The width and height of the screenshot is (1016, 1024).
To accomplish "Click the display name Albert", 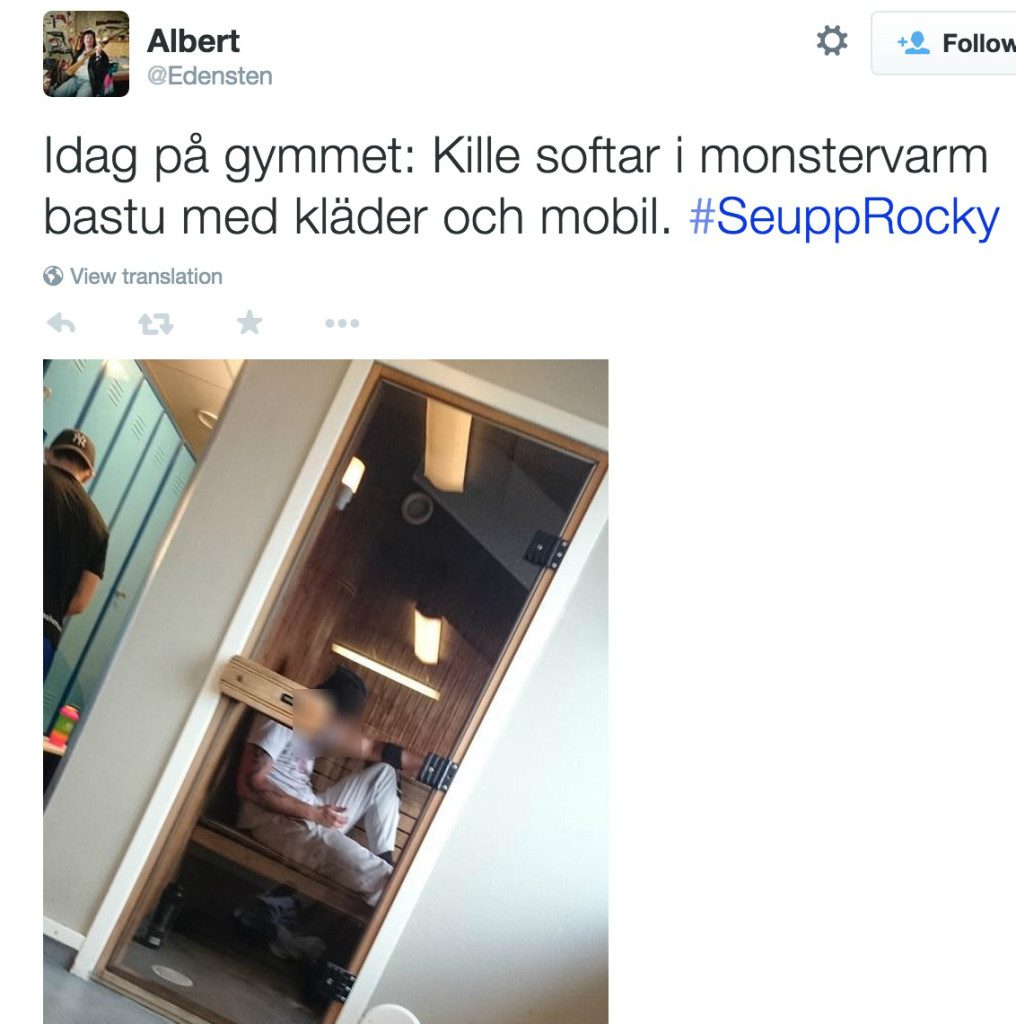I will pyautogui.click(x=193, y=41).
